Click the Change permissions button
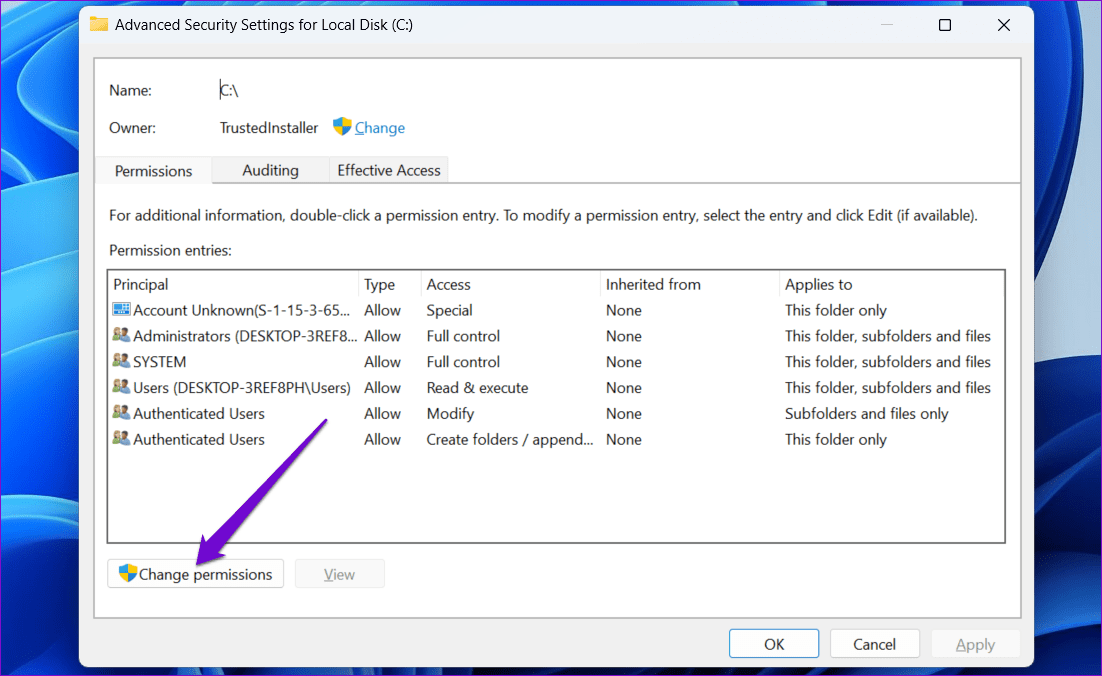The height and width of the screenshot is (676, 1102). 196,573
